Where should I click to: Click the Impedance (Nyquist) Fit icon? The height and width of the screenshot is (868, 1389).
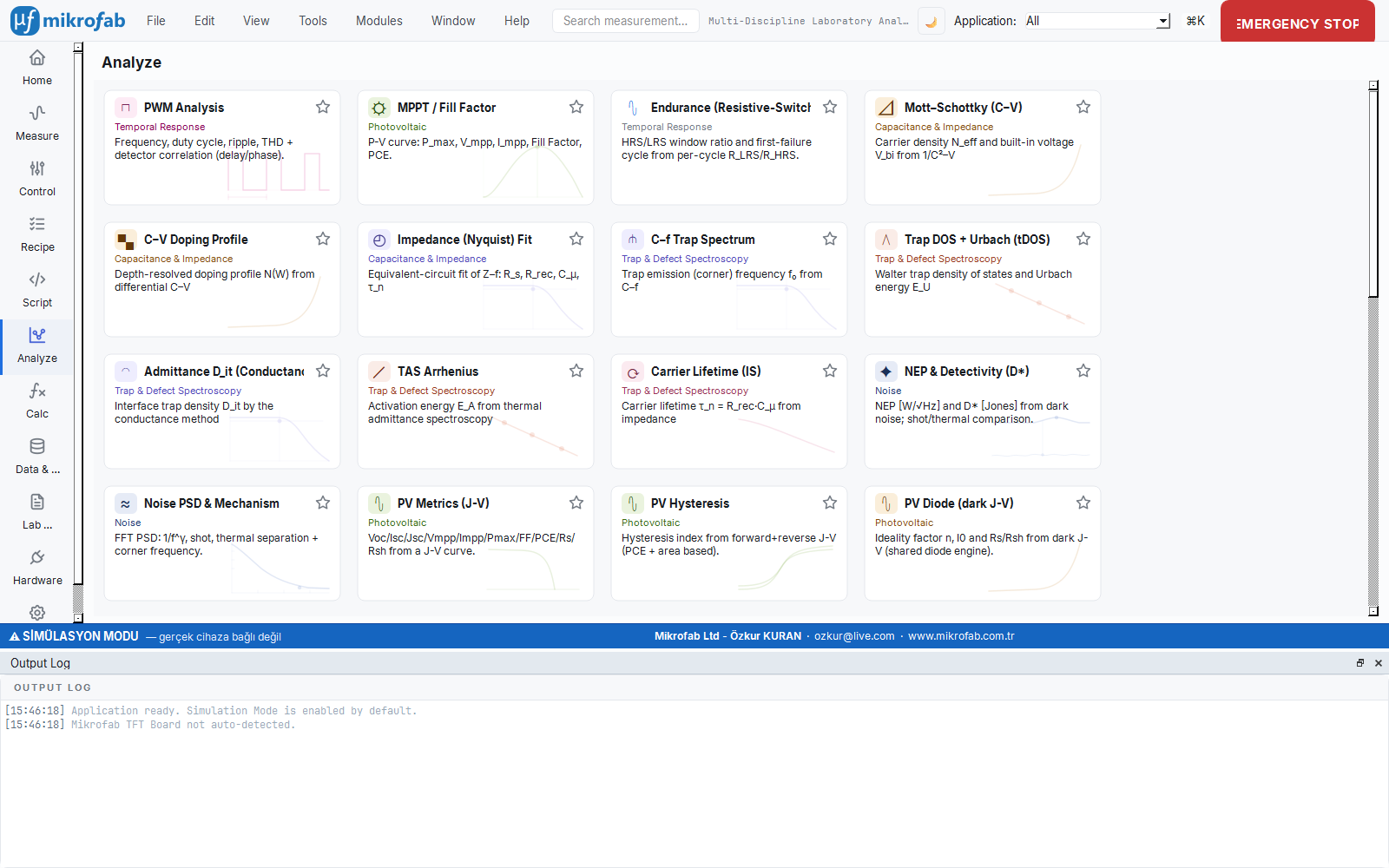[x=379, y=240]
